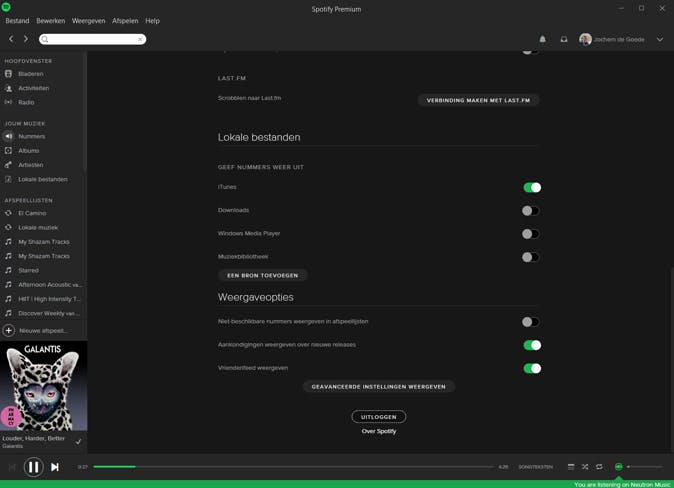Enable Windows Media Player toggle
674x488 pixels.
[x=530, y=234]
